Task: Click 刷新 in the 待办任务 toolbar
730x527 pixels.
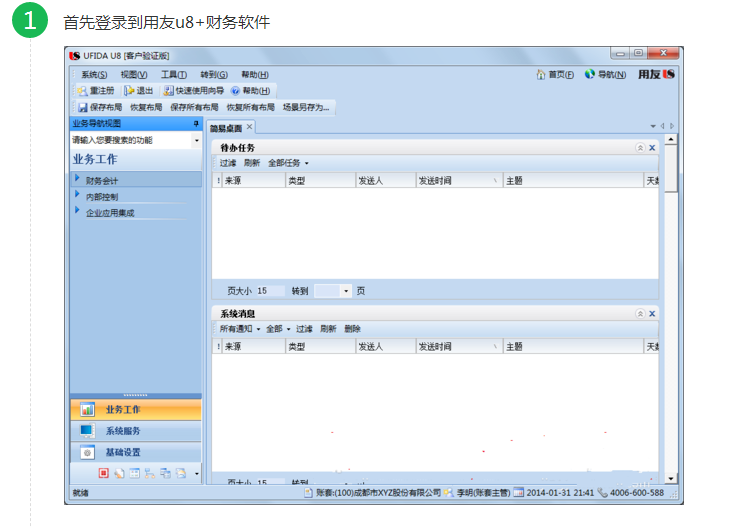Action: point(252,163)
